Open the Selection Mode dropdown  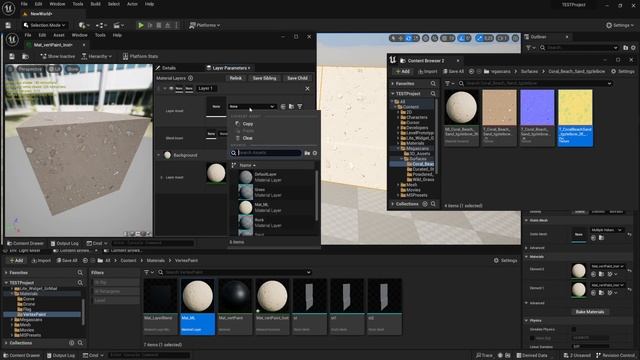(x=44, y=25)
